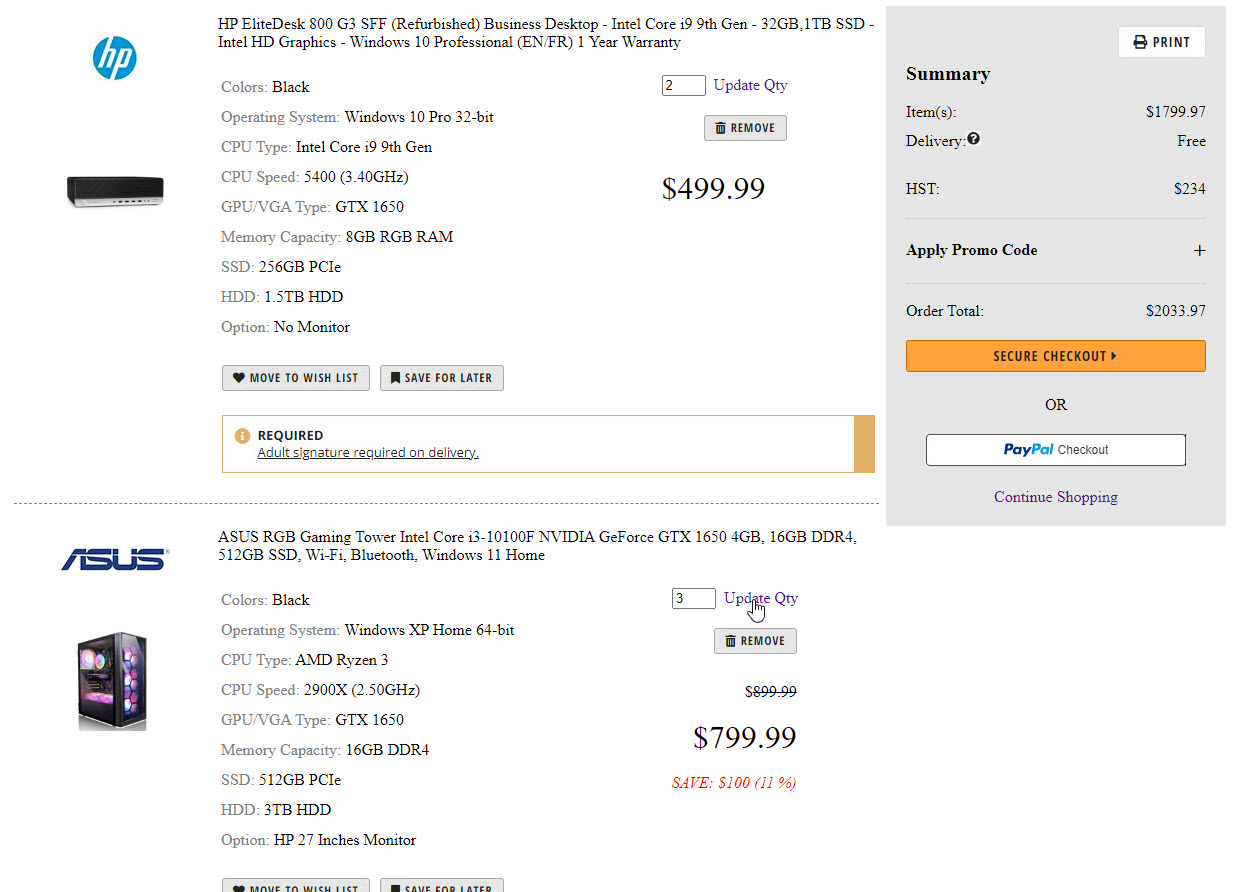Click the HP brand logo
Screen dimensions: 1247x892
[x=115, y=58]
